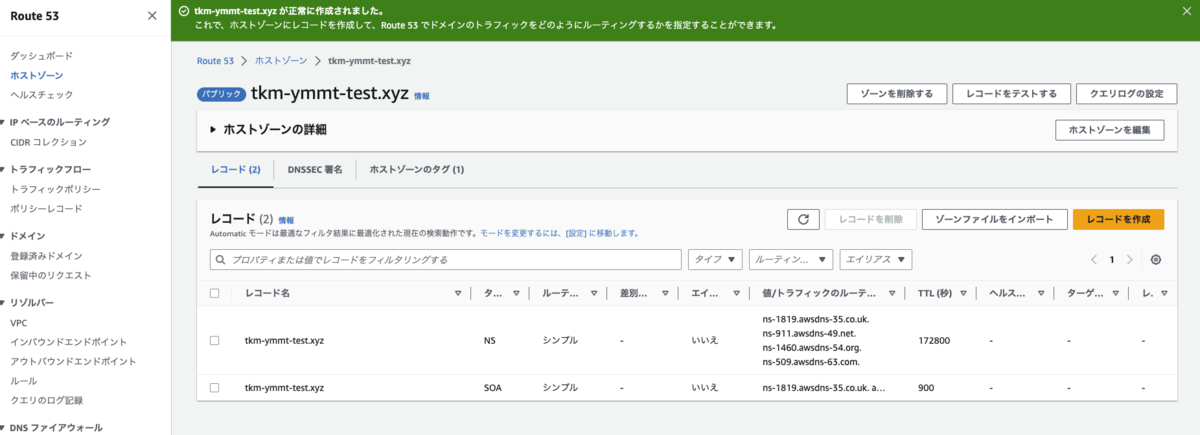Sort by レコード名 column arrow
Image resolution: width=1200 pixels, height=435 pixels.
tap(458, 293)
